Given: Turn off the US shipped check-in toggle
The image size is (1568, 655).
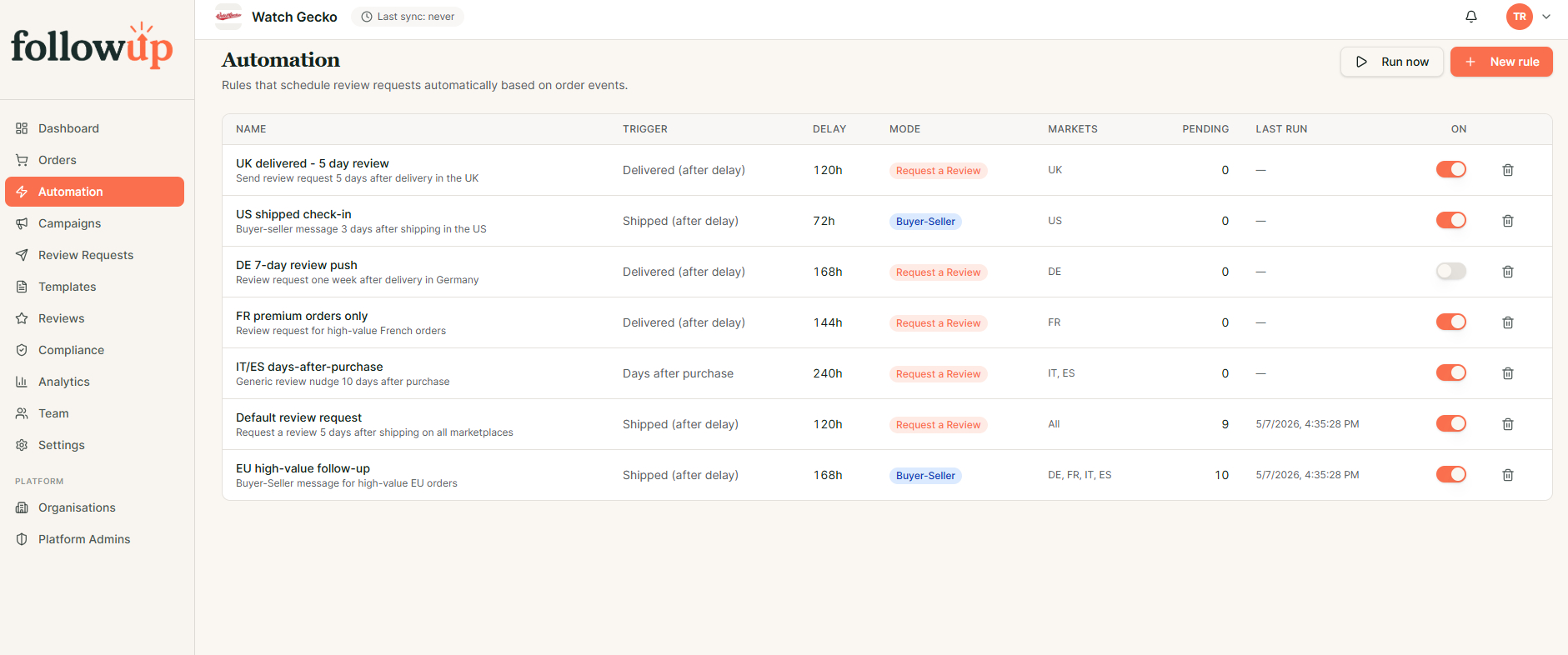Looking at the screenshot, I should 1450,220.
